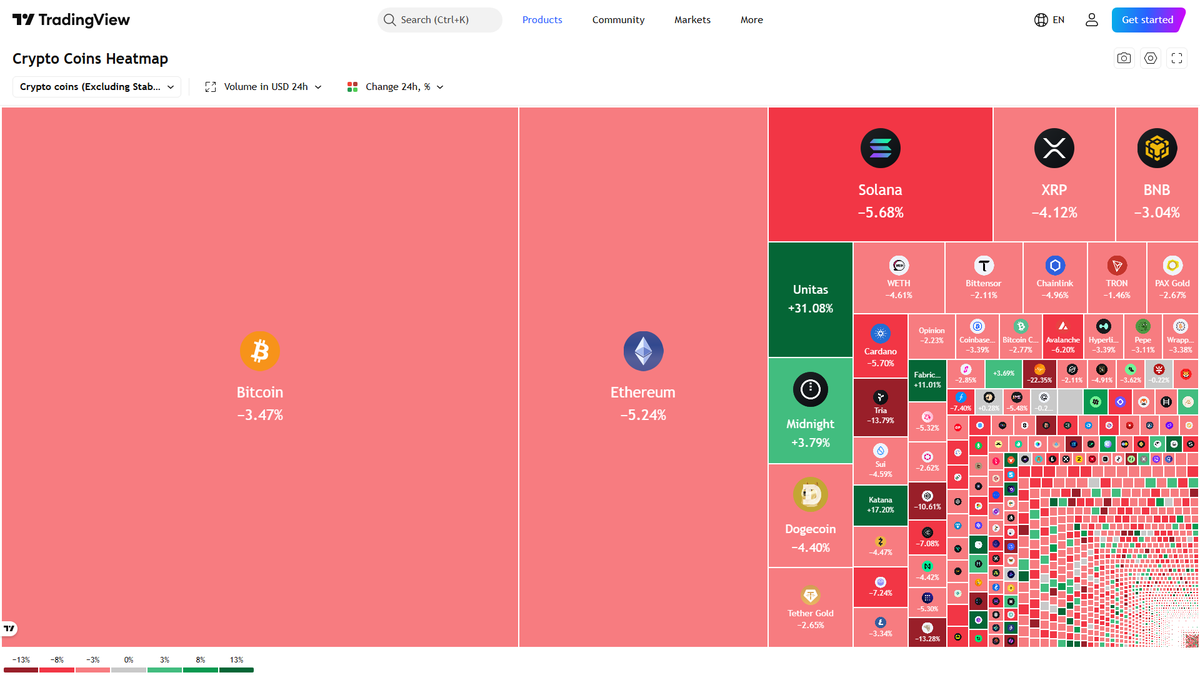Select the Bittensor tile icon

click(x=984, y=265)
